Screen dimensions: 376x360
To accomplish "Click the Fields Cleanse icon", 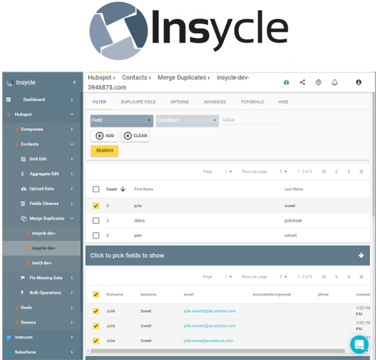I will [23, 204].
